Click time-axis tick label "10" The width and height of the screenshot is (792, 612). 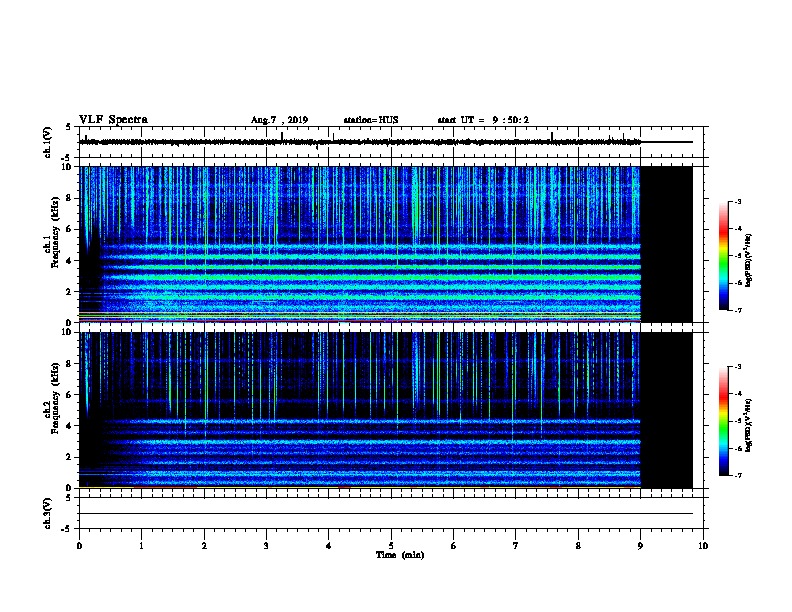[703, 545]
